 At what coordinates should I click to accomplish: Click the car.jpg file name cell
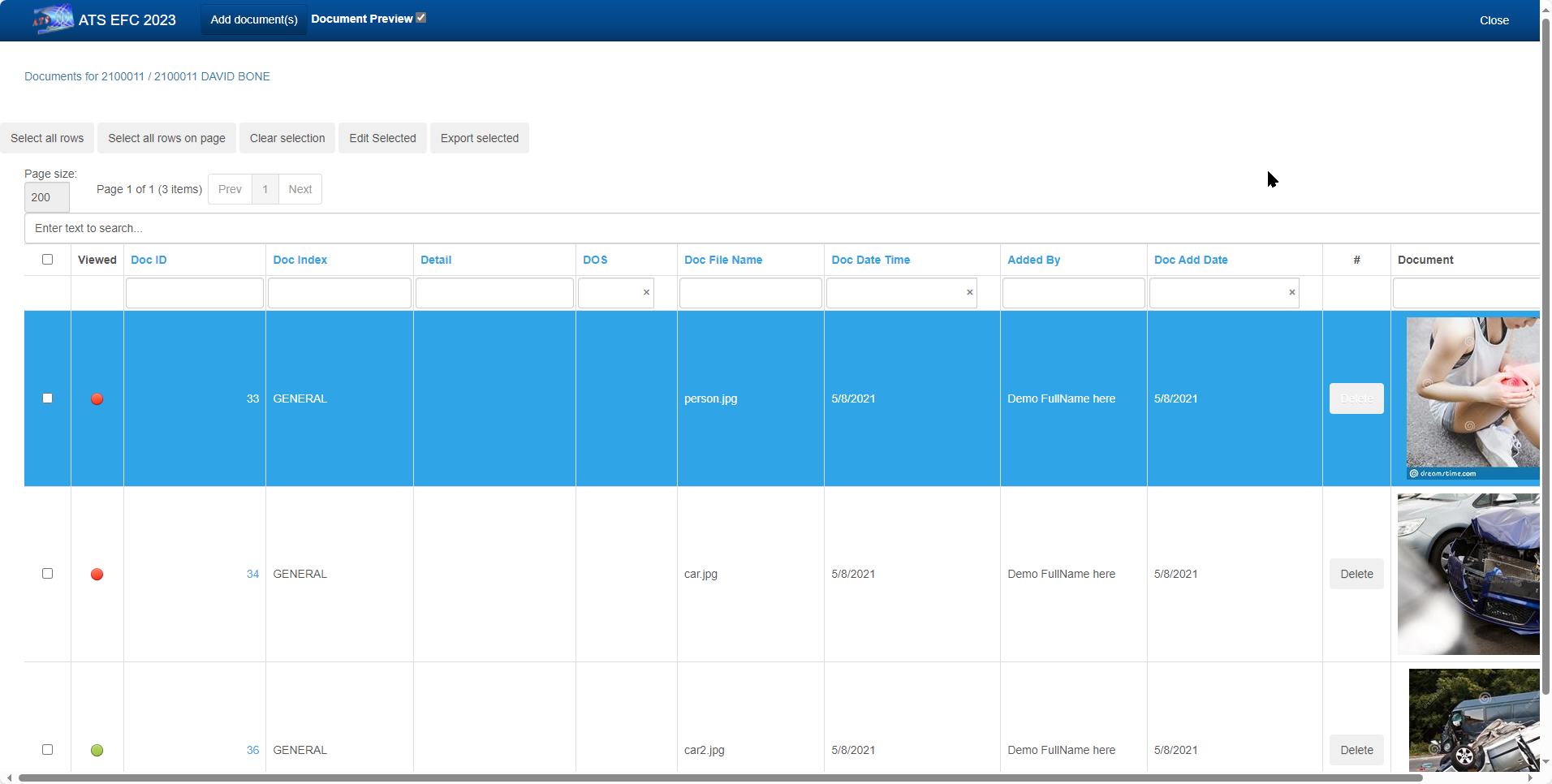click(x=701, y=574)
